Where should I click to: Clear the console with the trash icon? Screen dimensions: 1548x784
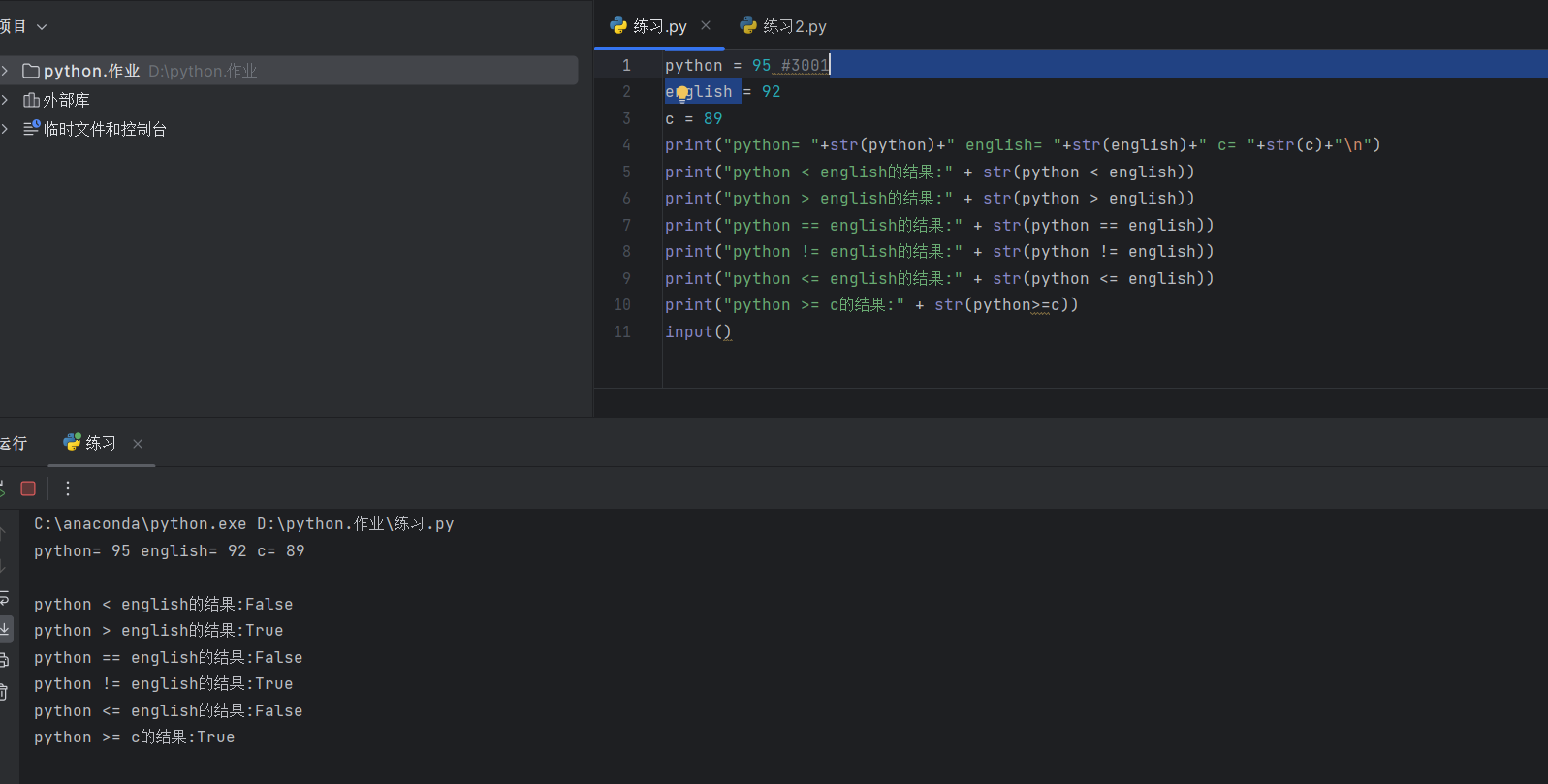(x=4, y=692)
